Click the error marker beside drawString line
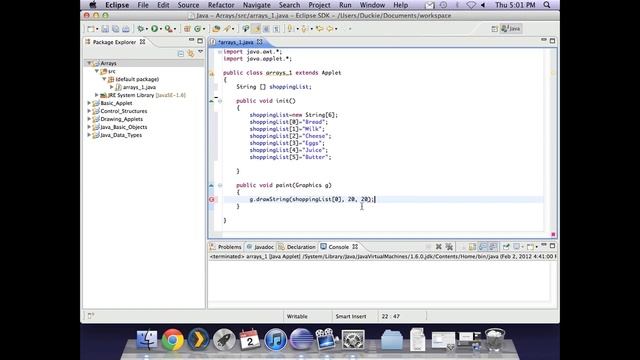 [211, 199]
